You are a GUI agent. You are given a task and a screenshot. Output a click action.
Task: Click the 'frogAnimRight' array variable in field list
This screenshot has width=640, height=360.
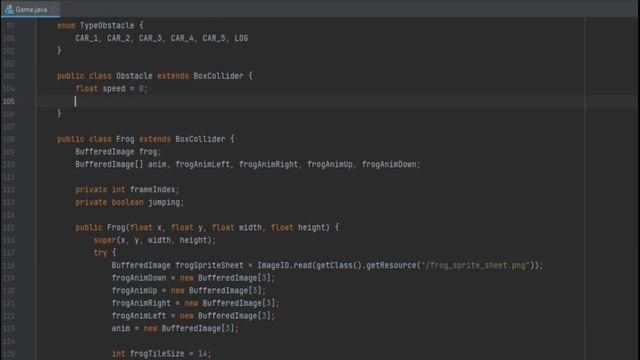click(x=269, y=164)
